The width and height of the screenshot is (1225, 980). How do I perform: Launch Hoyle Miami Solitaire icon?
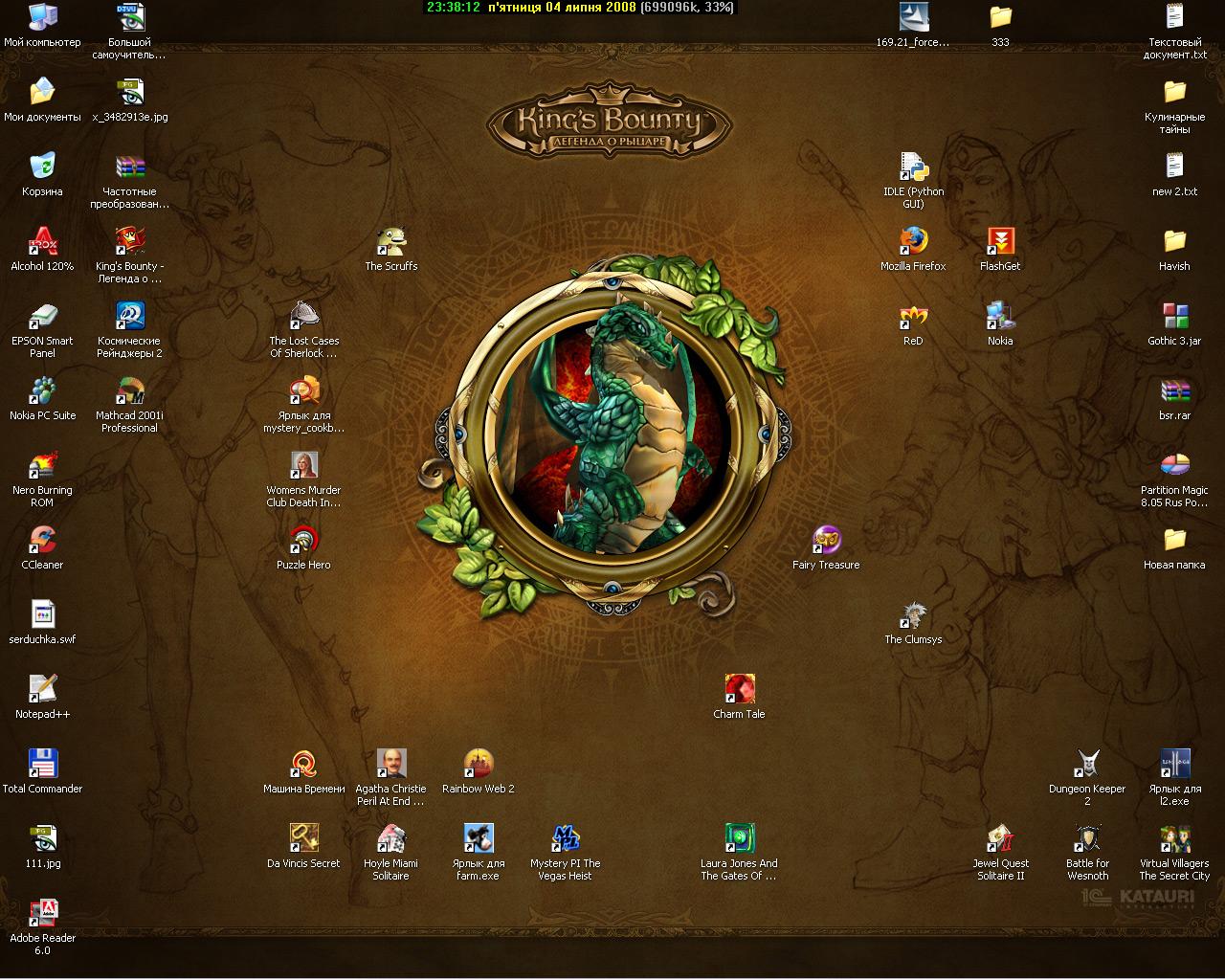[390, 837]
